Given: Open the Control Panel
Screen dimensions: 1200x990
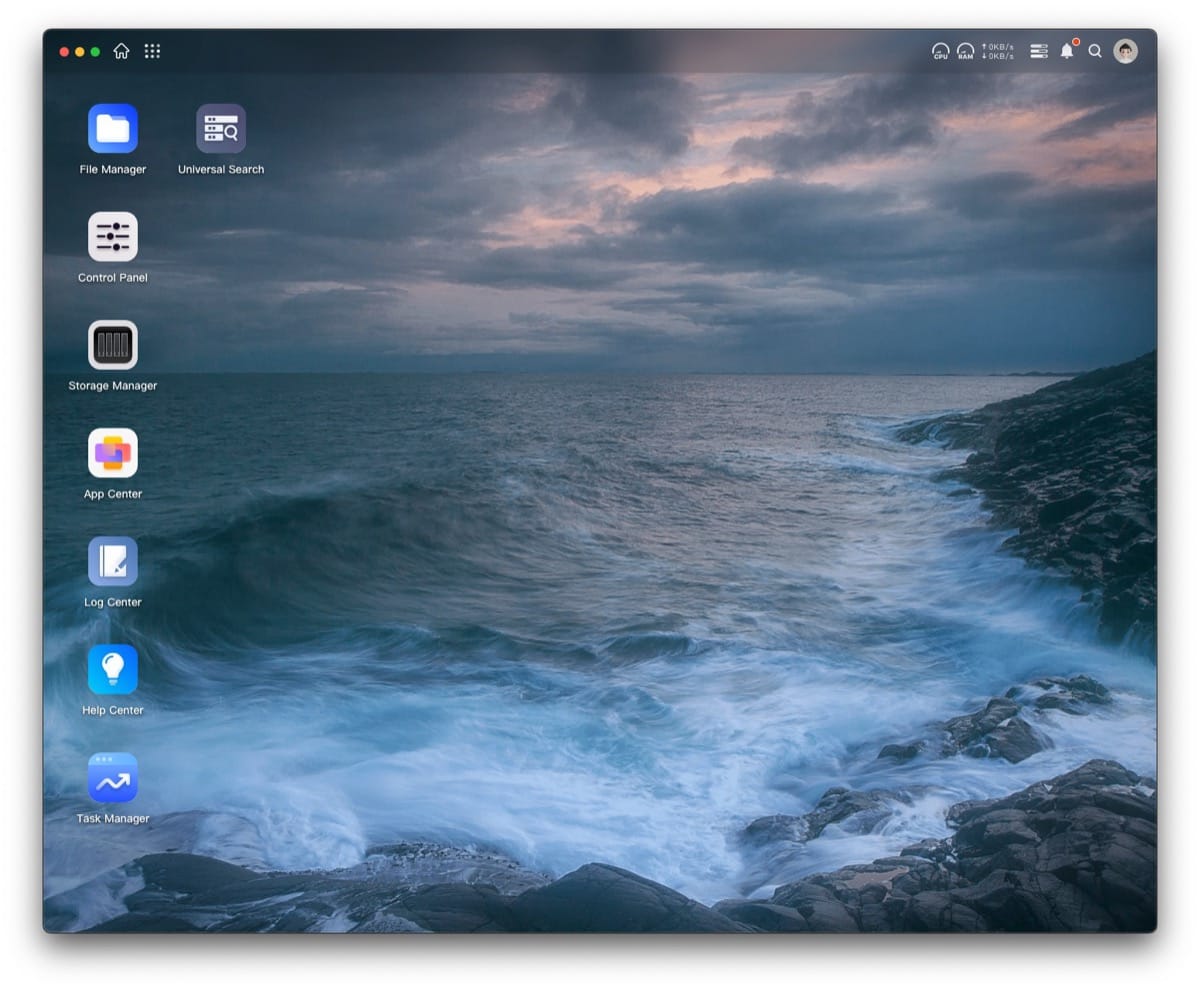Looking at the screenshot, I should tap(111, 237).
